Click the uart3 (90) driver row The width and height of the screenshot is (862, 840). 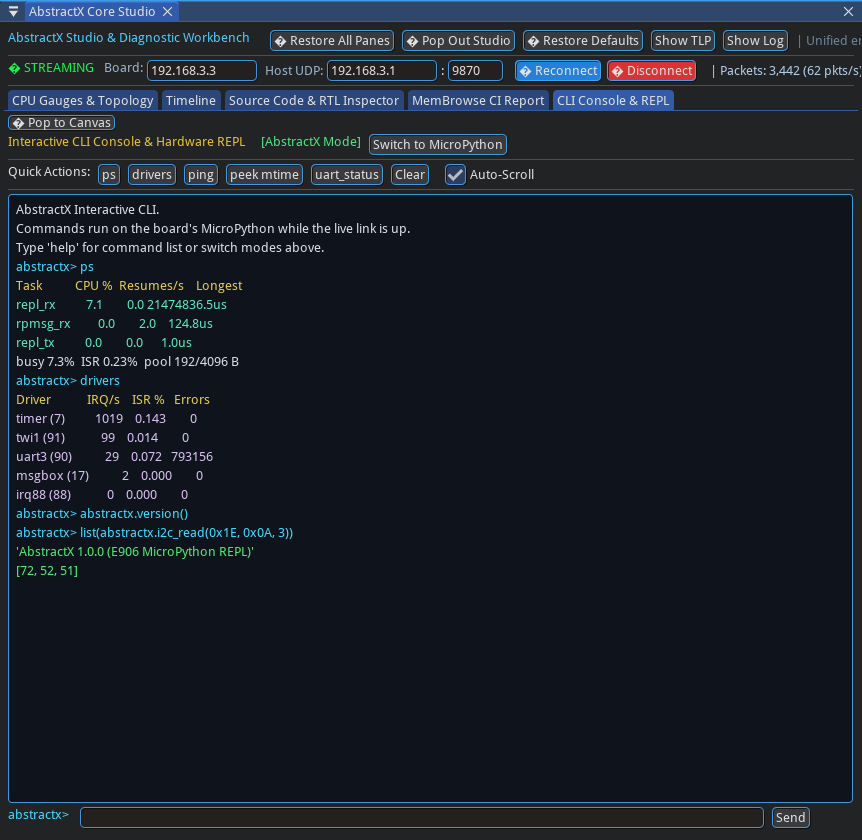click(x=114, y=457)
